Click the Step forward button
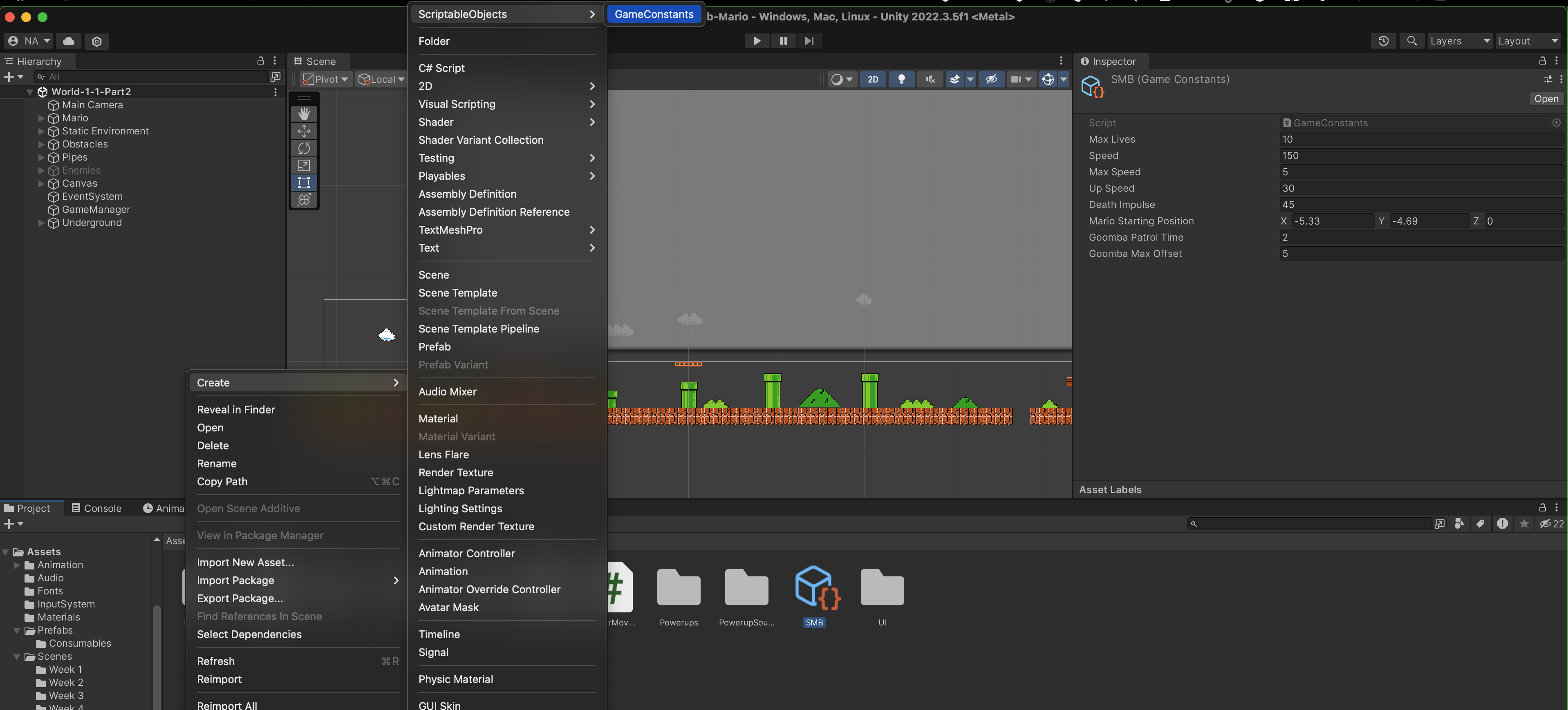This screenshot has width=1568, height=710. (x=809, y=41)
